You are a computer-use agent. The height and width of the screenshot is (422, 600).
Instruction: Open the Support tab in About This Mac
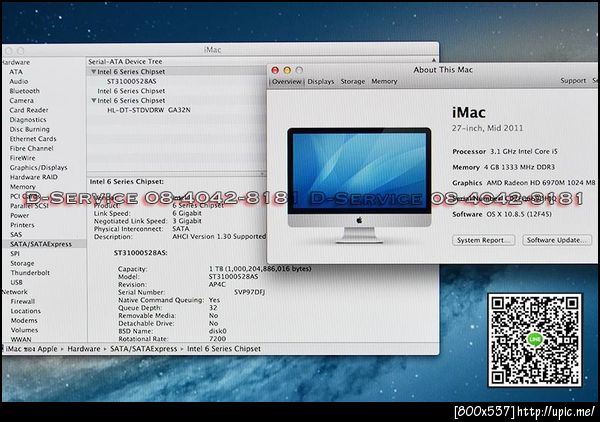[x=573, y=81]
